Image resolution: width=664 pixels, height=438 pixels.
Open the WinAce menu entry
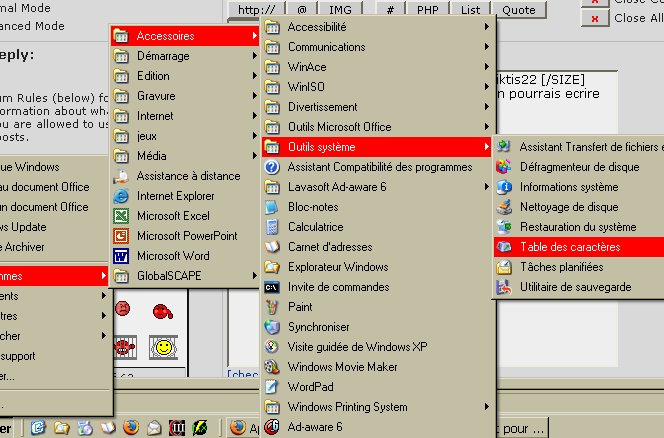376,67
